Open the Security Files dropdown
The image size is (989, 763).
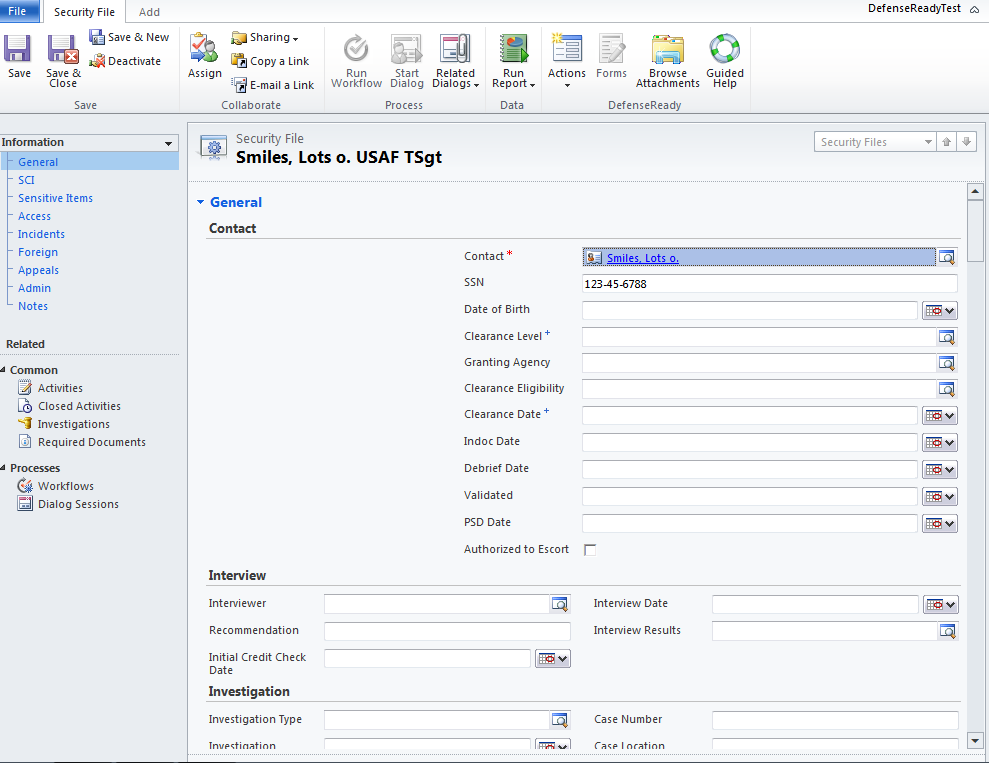tap(927, 142)
